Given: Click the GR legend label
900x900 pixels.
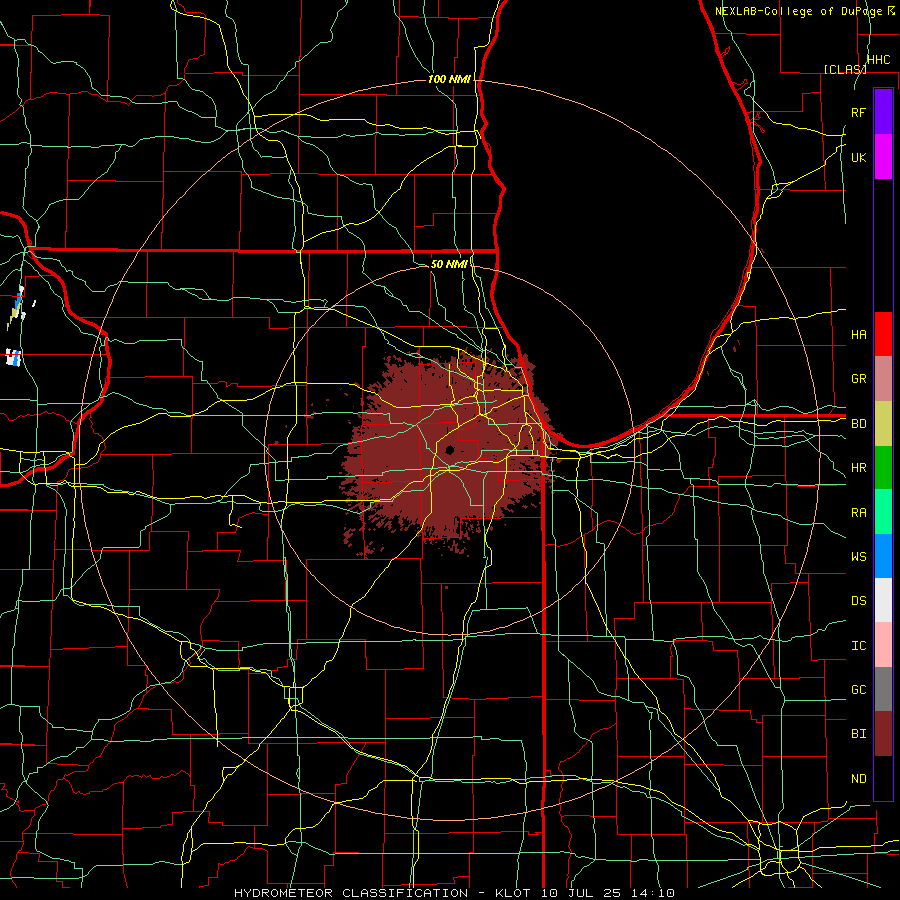Looking at the screenshot, I should click(858, 379).
